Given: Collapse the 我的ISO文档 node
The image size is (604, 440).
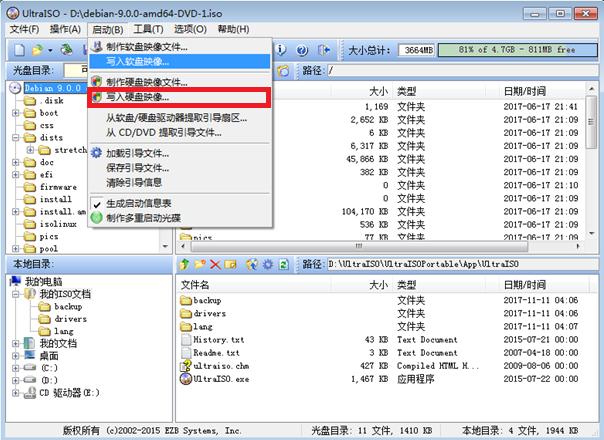Looking at the screenshot, I should (x=15, y=294).
